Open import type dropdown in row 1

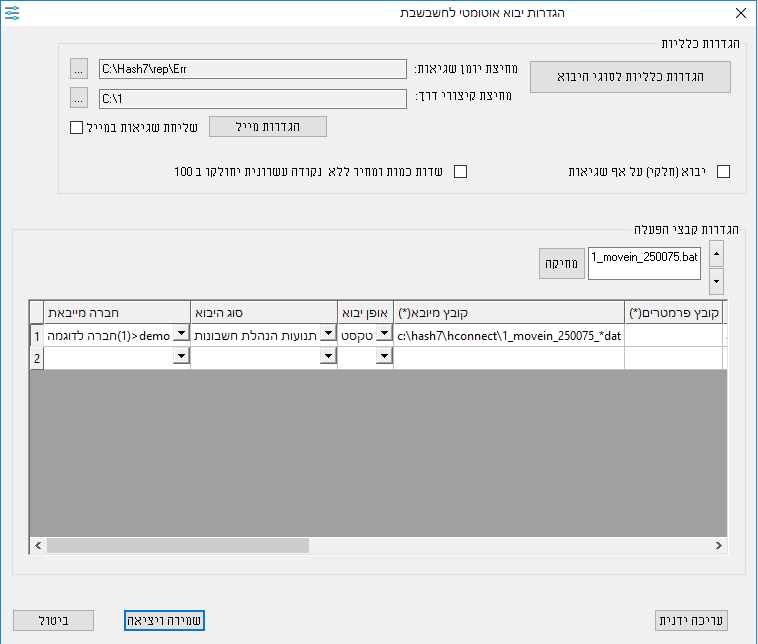pos(328,333)
